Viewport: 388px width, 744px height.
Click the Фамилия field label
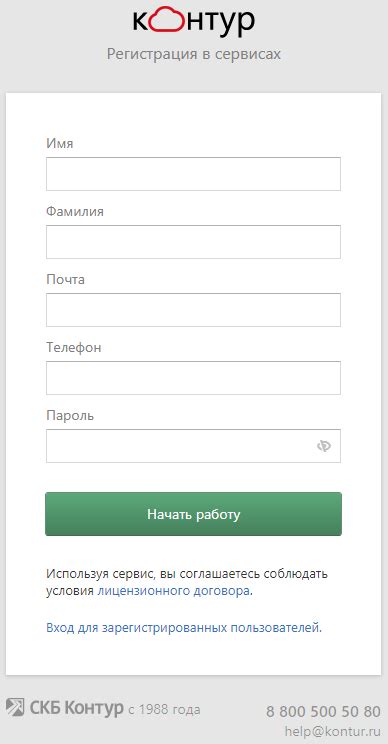coord(75,211)
